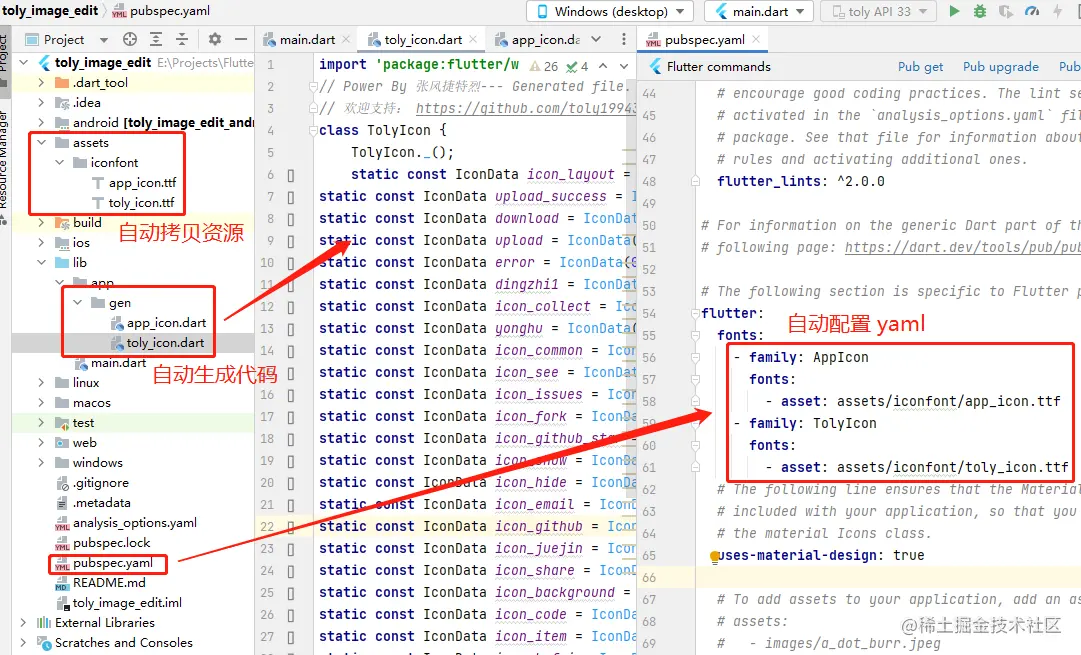This screenshot has width=1081, height=655.
Task: Run with coverage via the shield icon
Action: pyautogui.click(x=1006, y=11)
